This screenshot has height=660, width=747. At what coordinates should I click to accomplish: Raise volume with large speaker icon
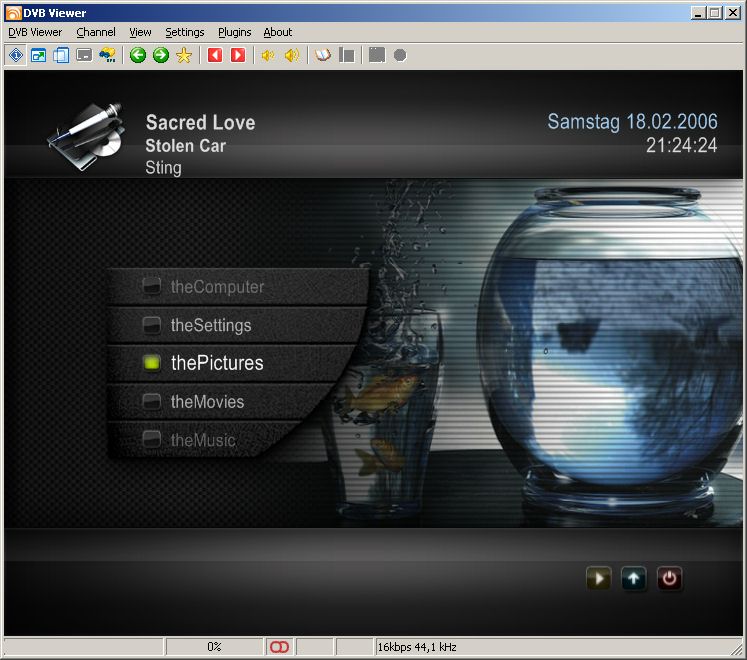point(292,55)
